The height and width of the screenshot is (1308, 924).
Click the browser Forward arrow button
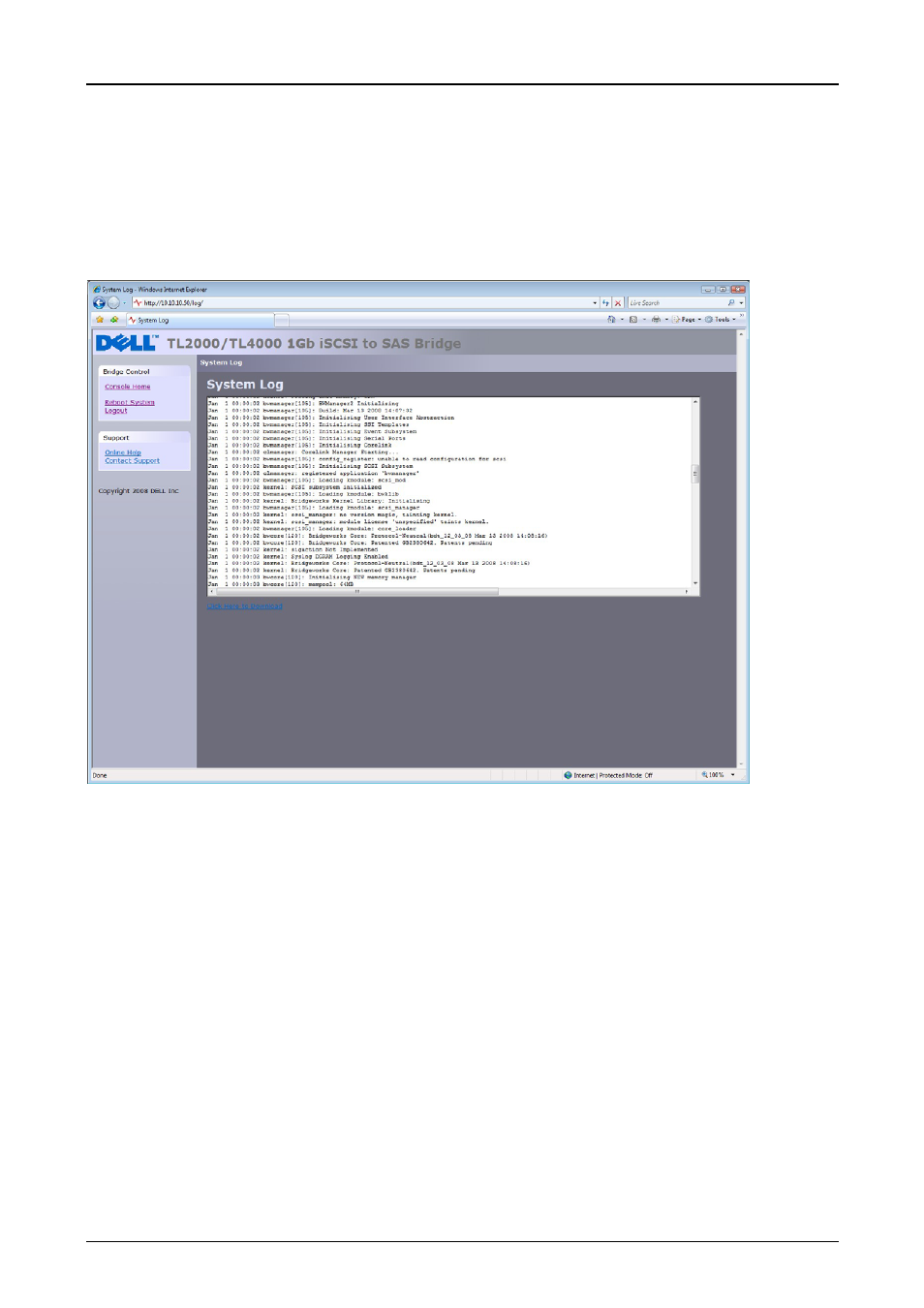click(x=113, y=303)
